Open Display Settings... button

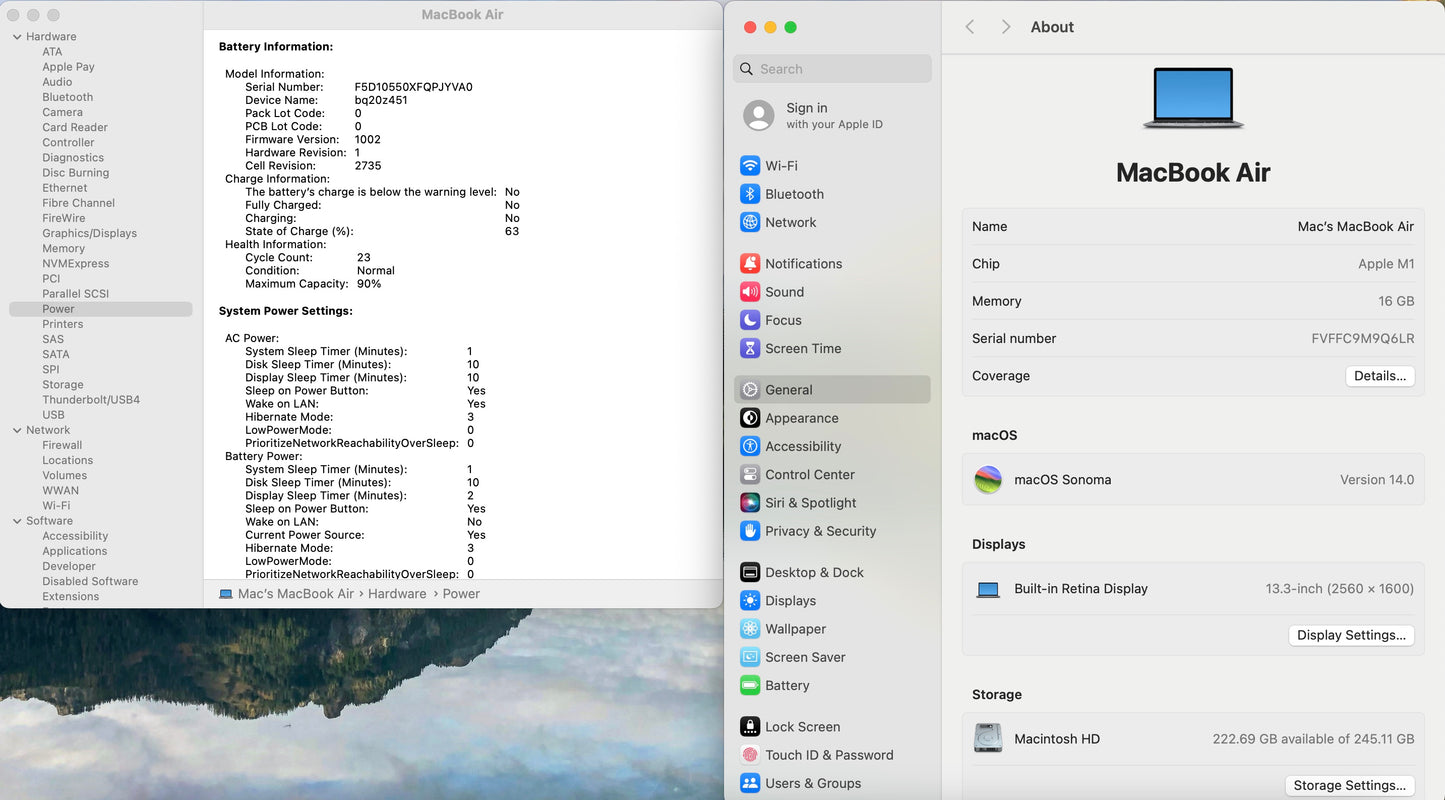[1350, 635]
